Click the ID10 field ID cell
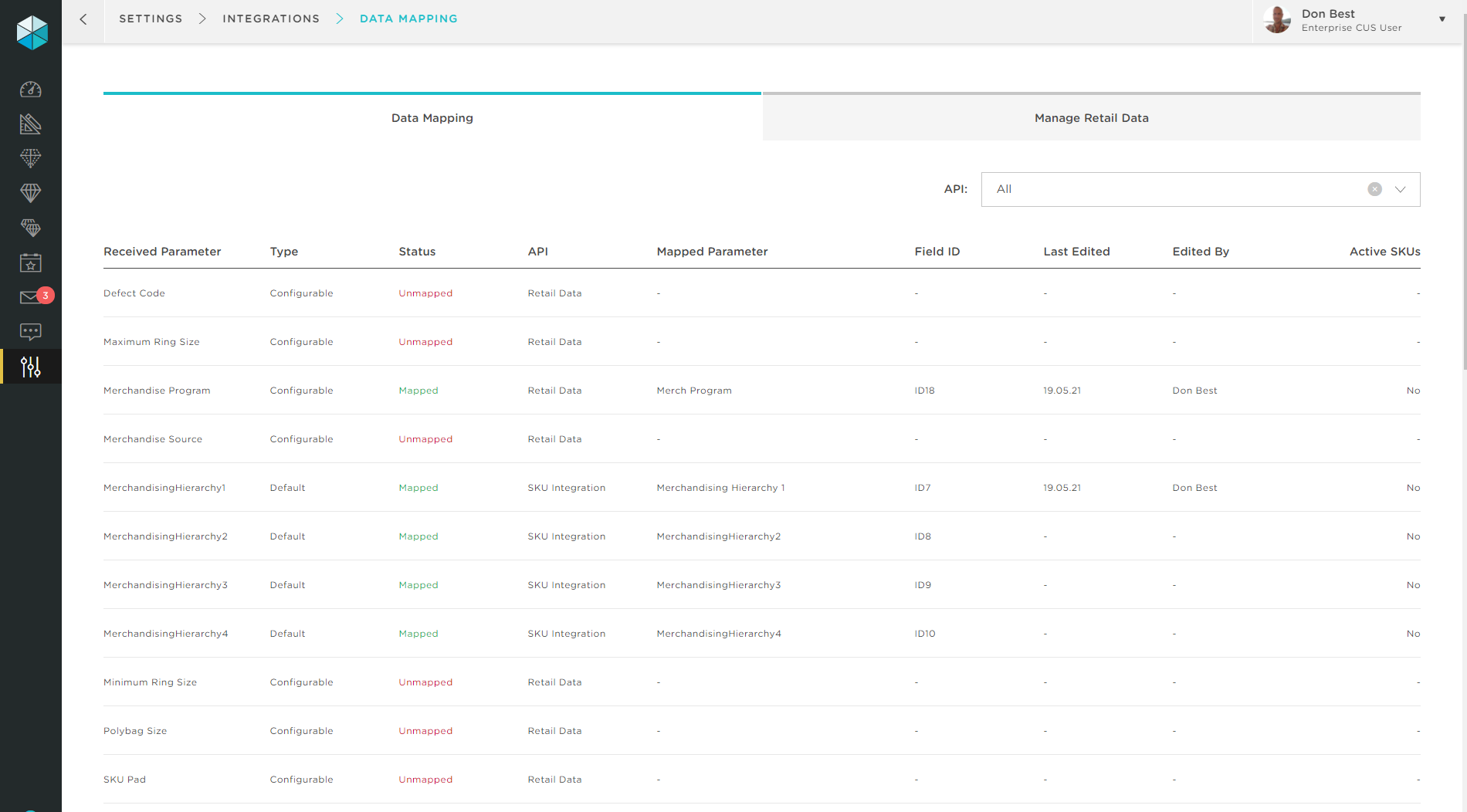 [925, 634]
